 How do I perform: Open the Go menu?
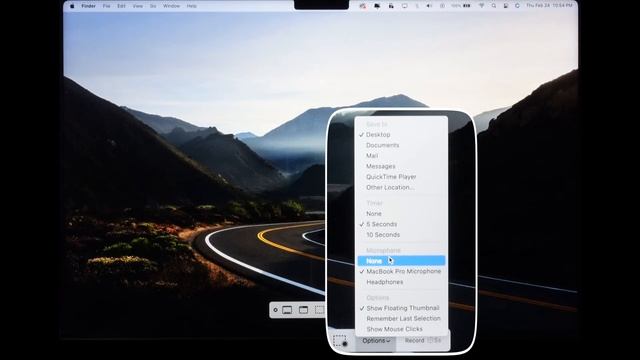coord(153,6)
